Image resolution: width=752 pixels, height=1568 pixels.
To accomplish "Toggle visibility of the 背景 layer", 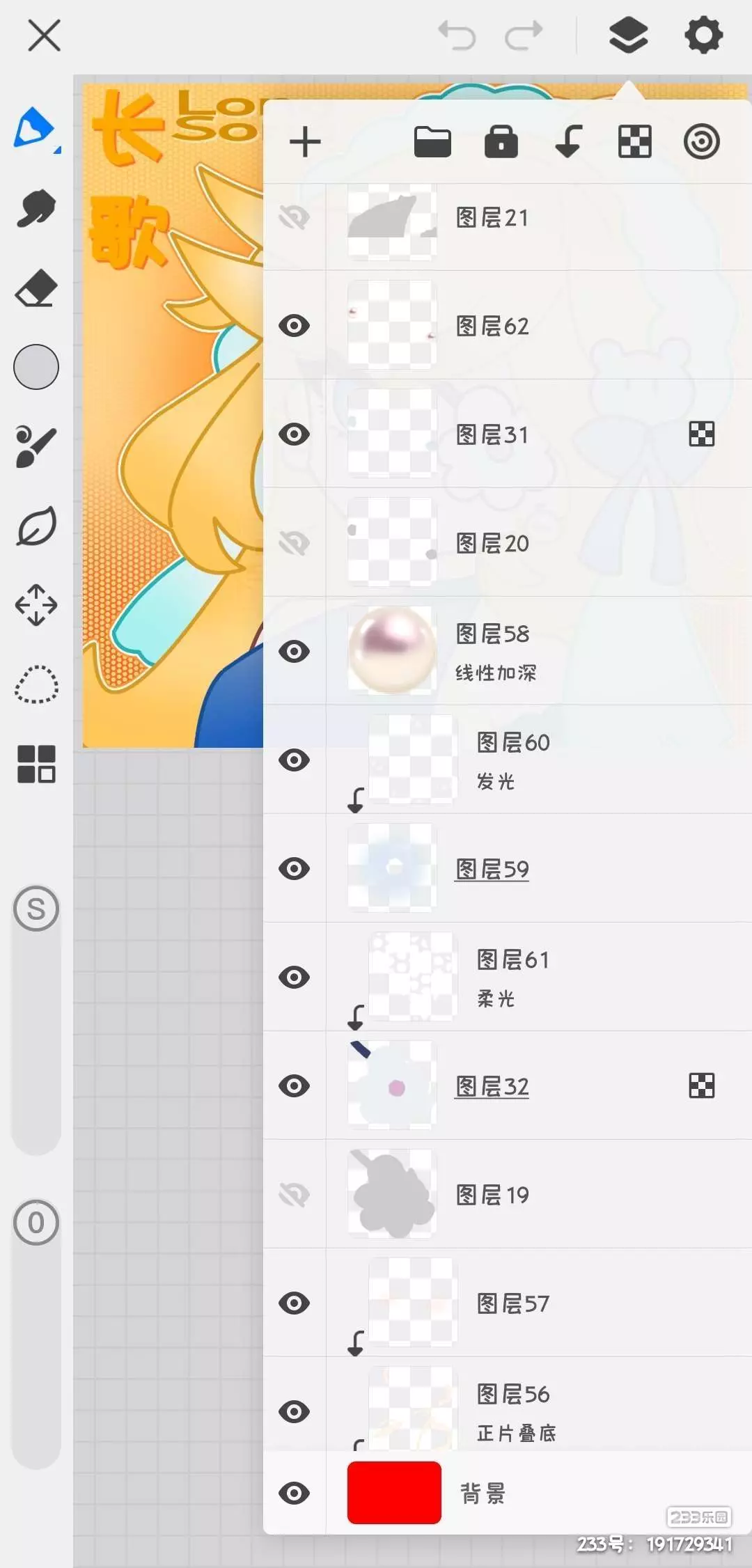I will (x=295, y=1493).
